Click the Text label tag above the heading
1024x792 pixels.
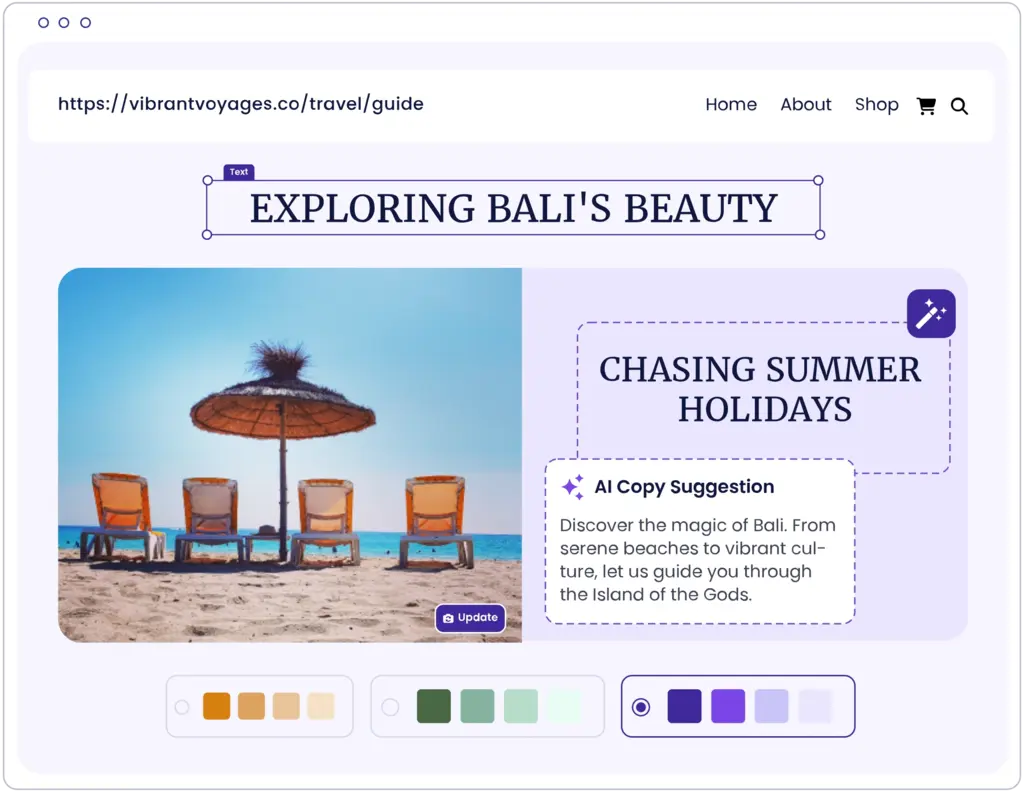(x=238, y=172)
